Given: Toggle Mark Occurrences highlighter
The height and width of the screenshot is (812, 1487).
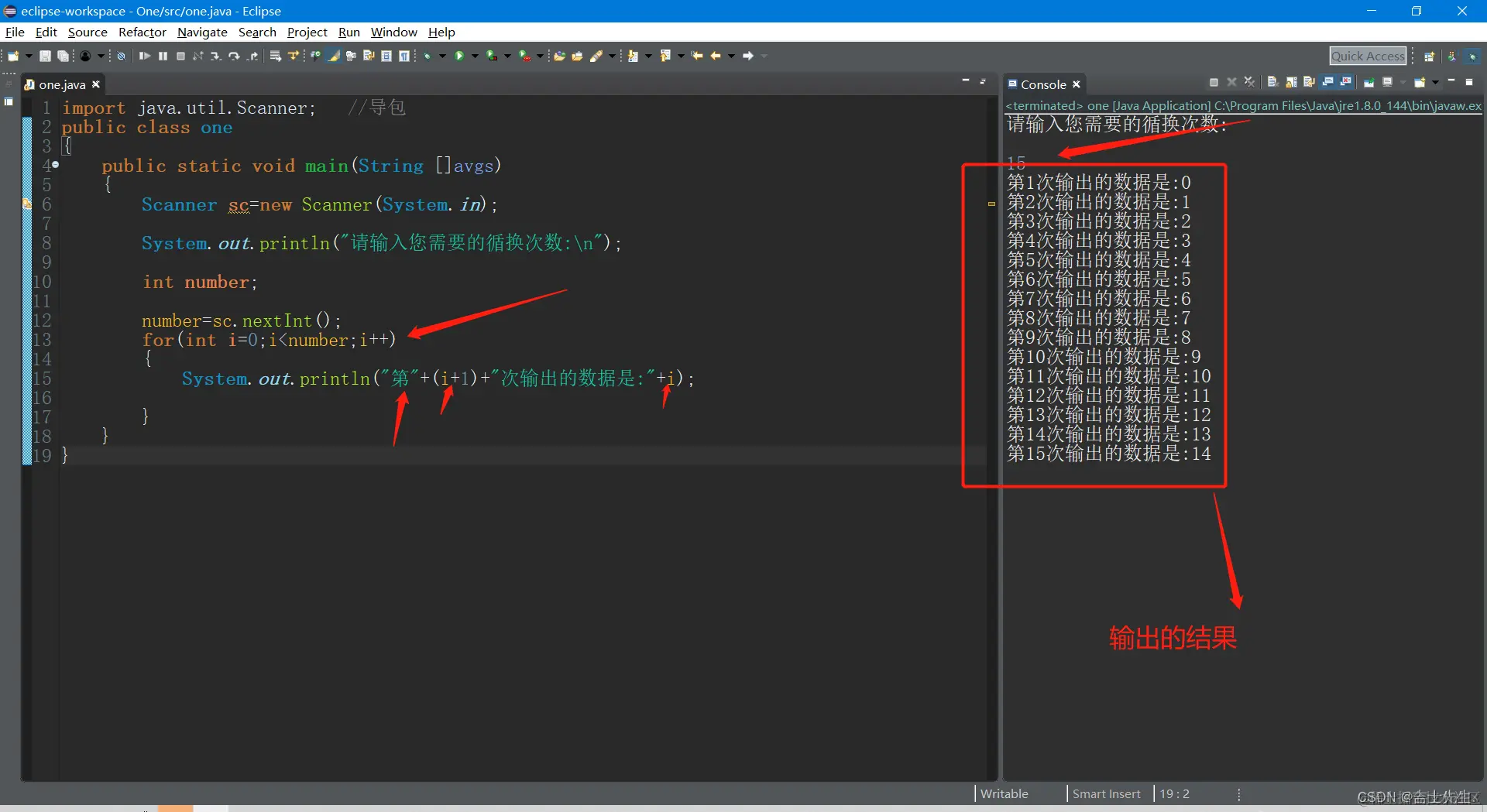Looking at the screenshot, I should click(334, 56).
